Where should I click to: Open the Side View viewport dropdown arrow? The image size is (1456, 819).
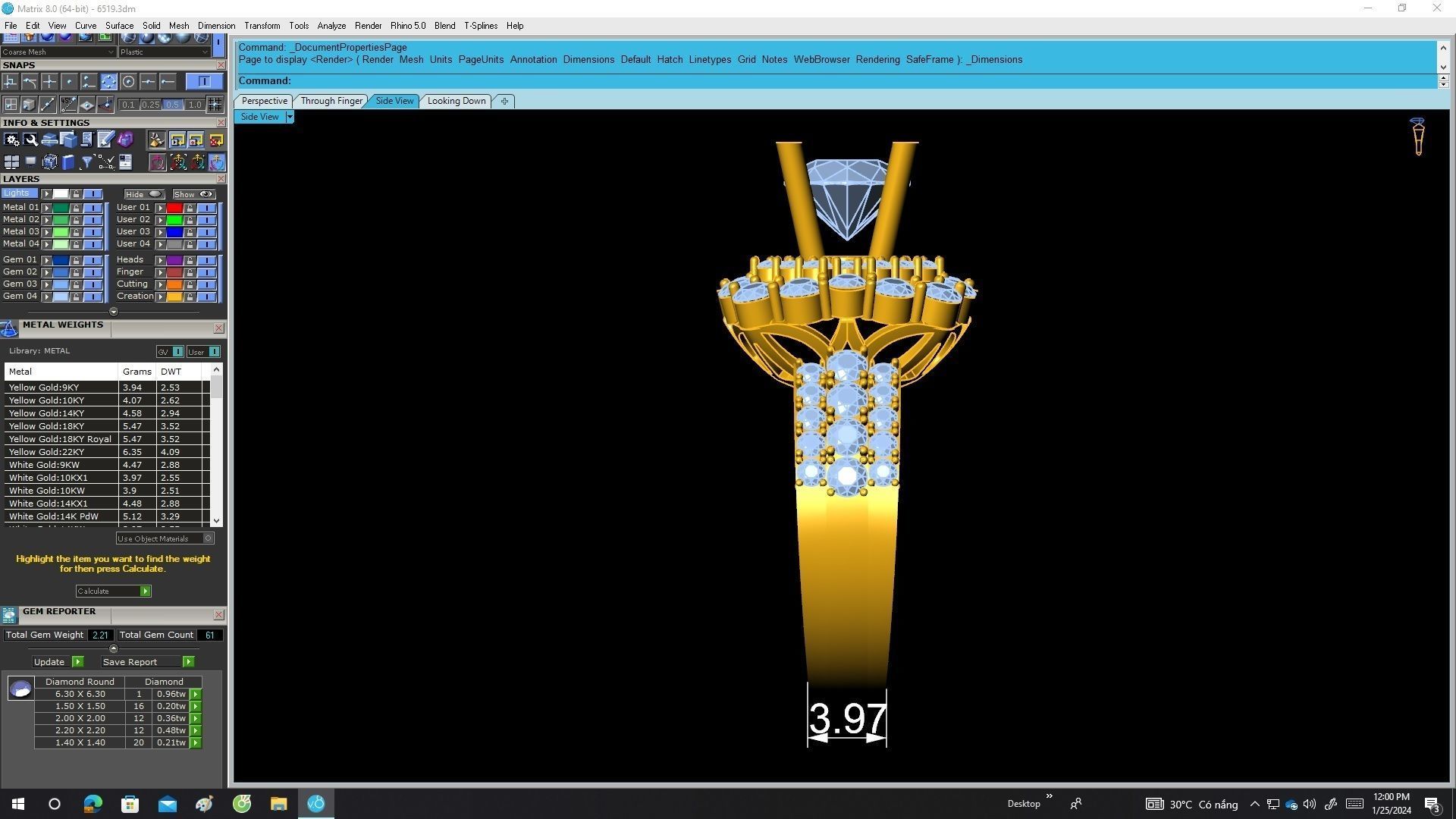click(x=290, y=117)
